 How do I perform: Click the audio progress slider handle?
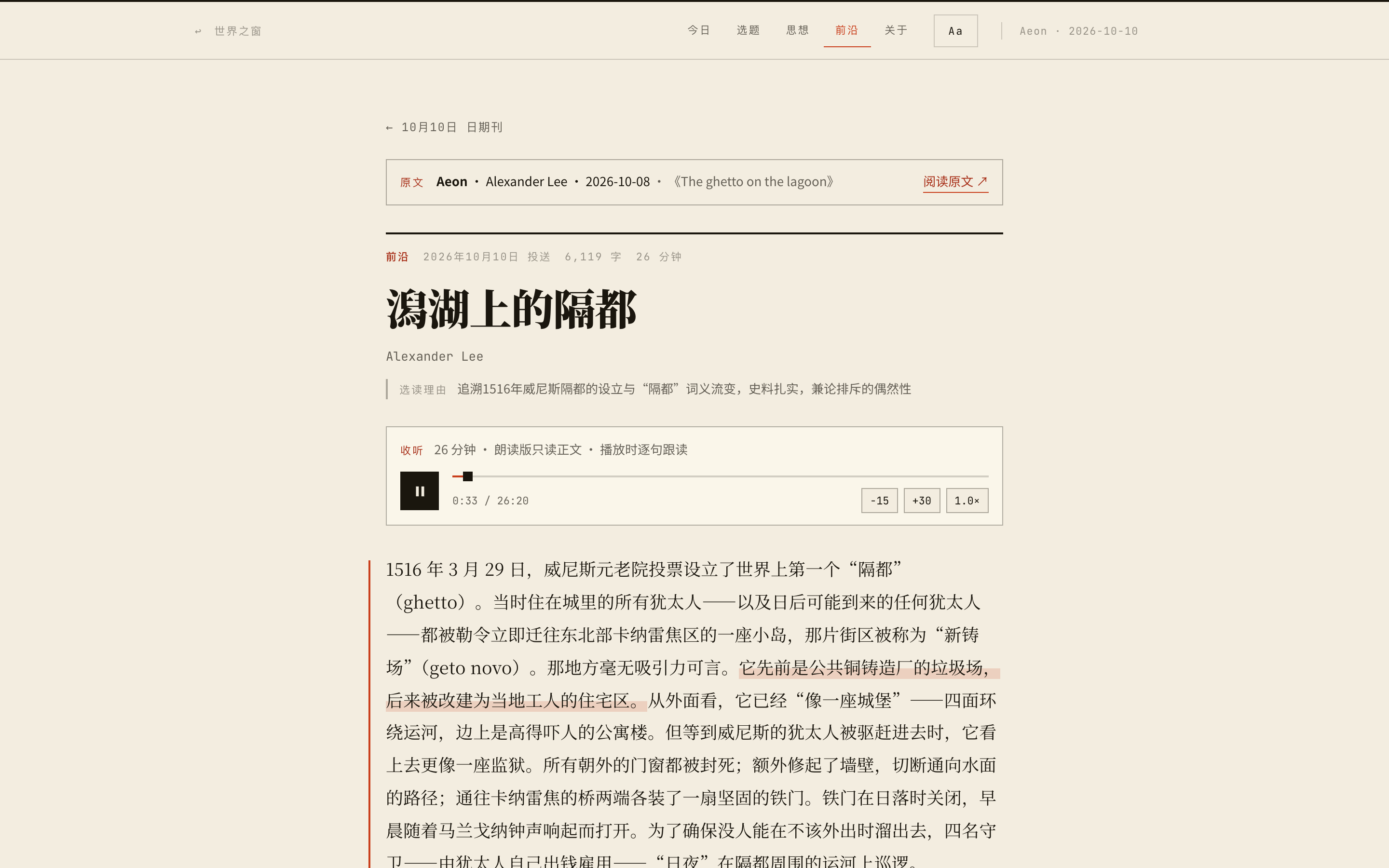(468, 476)
